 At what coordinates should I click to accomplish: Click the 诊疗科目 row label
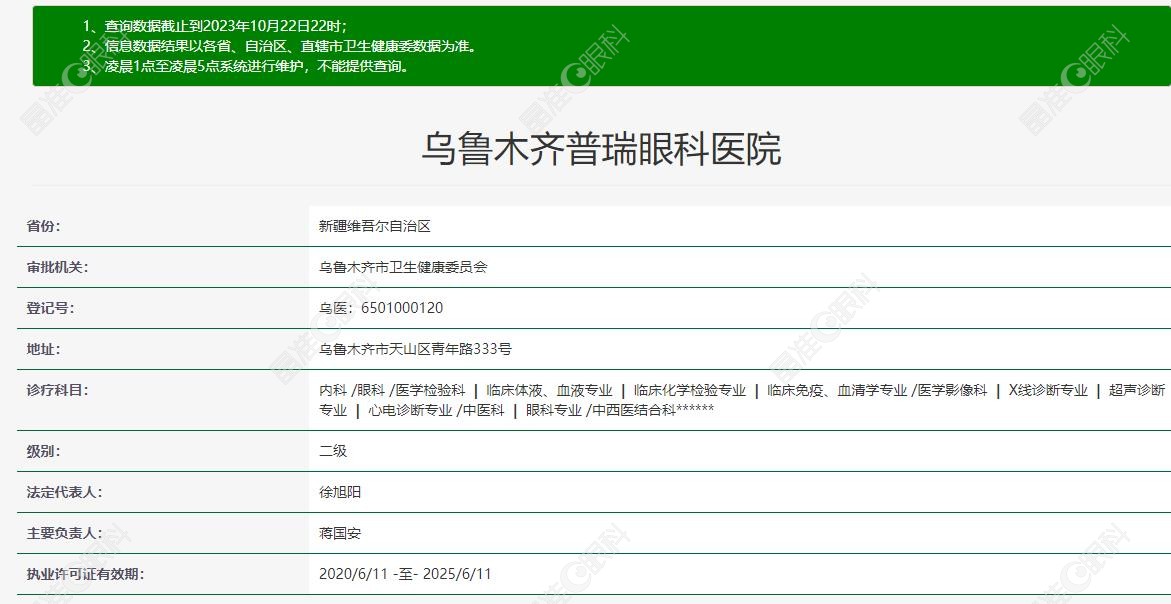pyautogui.click(x=57, y=390)
